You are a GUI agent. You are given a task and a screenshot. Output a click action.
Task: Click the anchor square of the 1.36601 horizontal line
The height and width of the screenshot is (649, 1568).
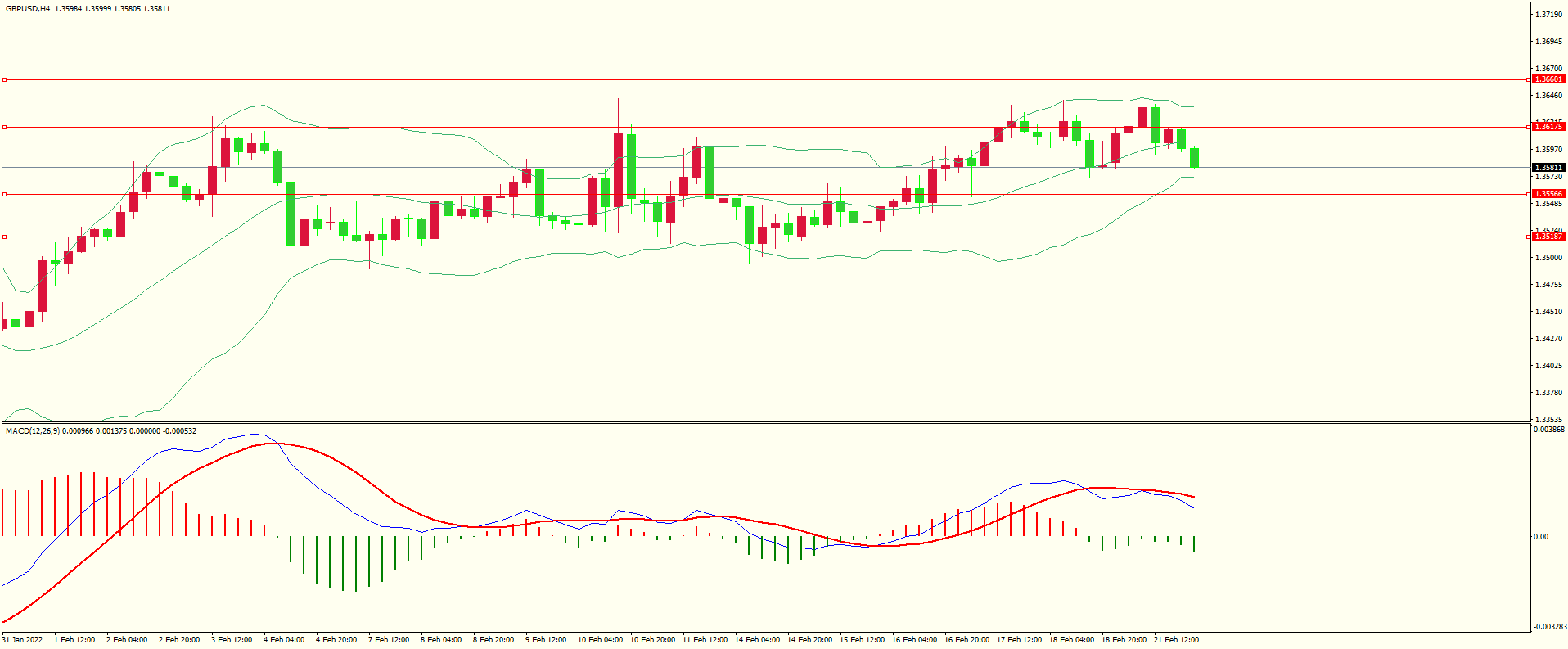pos(4,79)
